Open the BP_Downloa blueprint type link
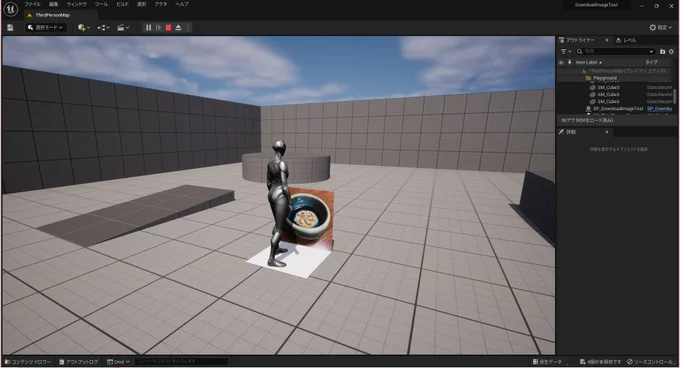 [660, 108]
